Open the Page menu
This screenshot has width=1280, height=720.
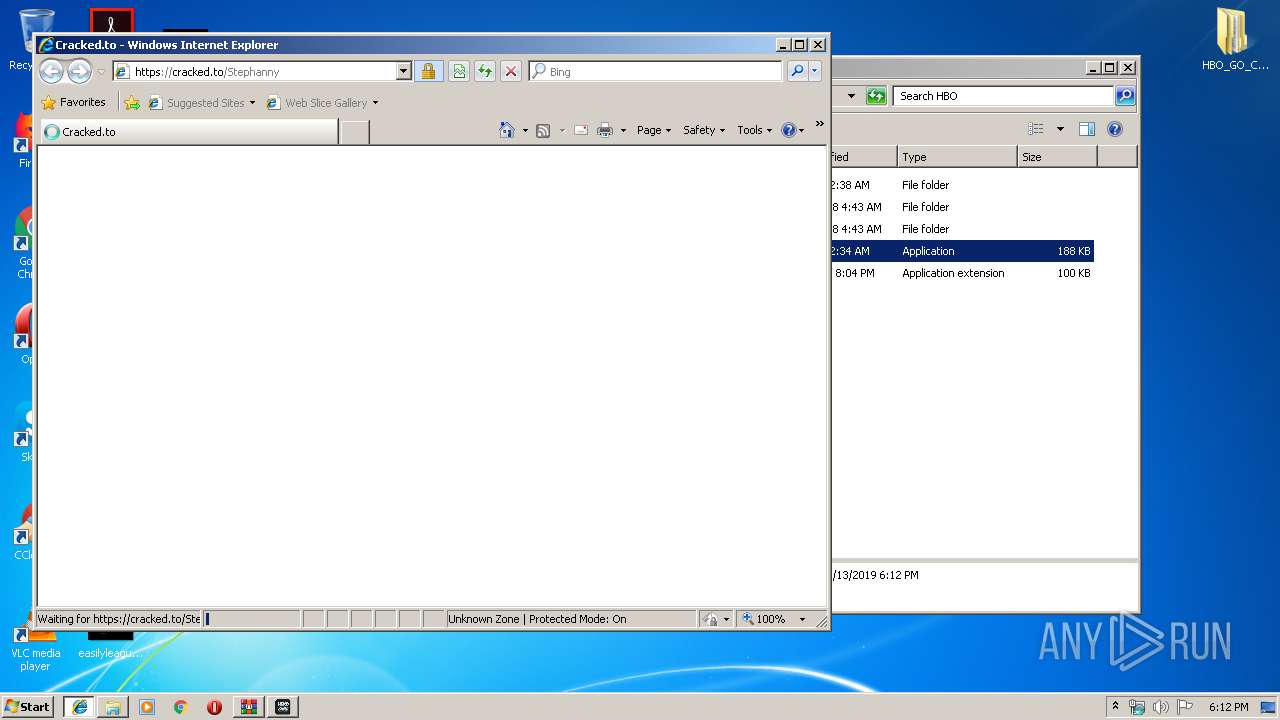click(x=654, y=130)
